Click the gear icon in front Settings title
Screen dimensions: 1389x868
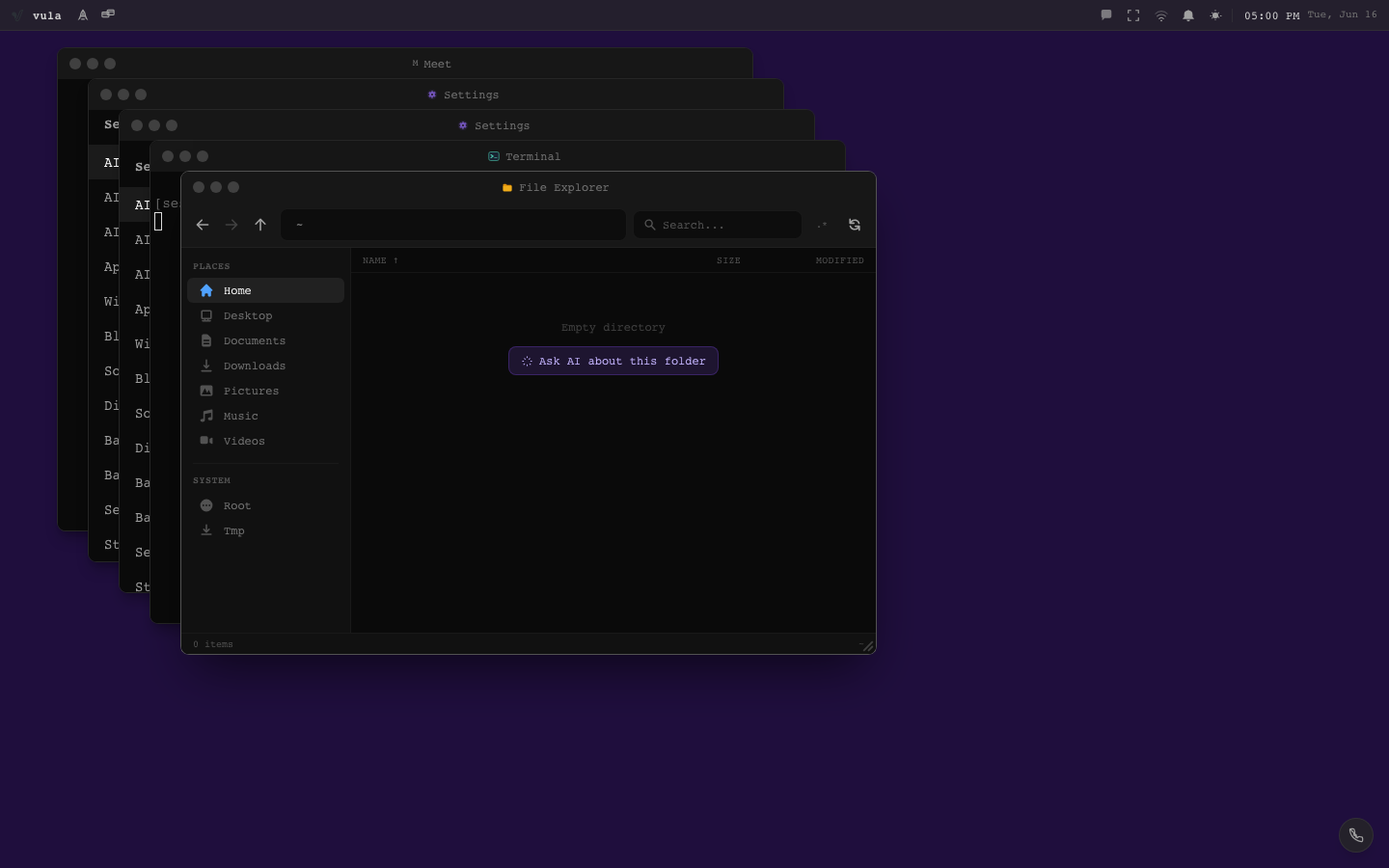(463, 125)
